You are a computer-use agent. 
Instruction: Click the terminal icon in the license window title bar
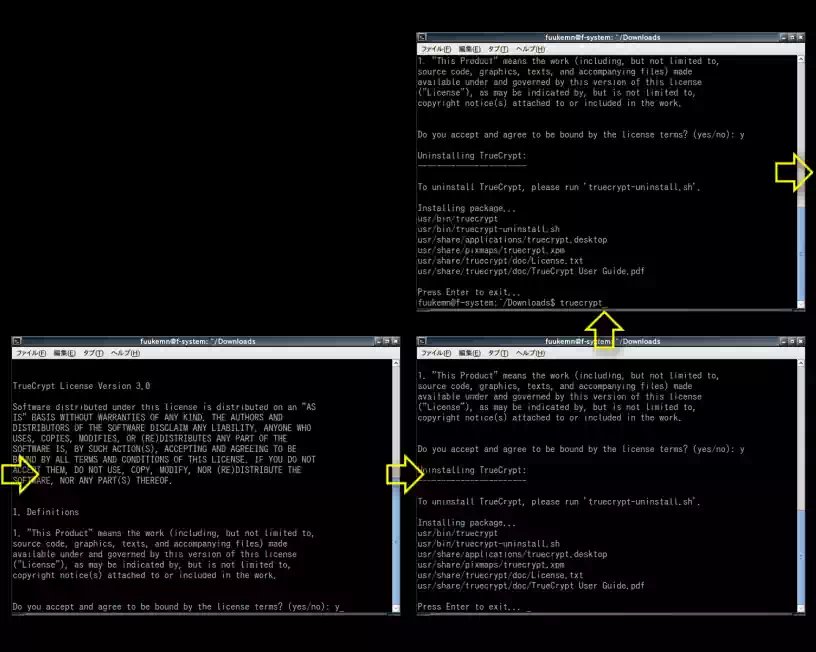point(17,341)
